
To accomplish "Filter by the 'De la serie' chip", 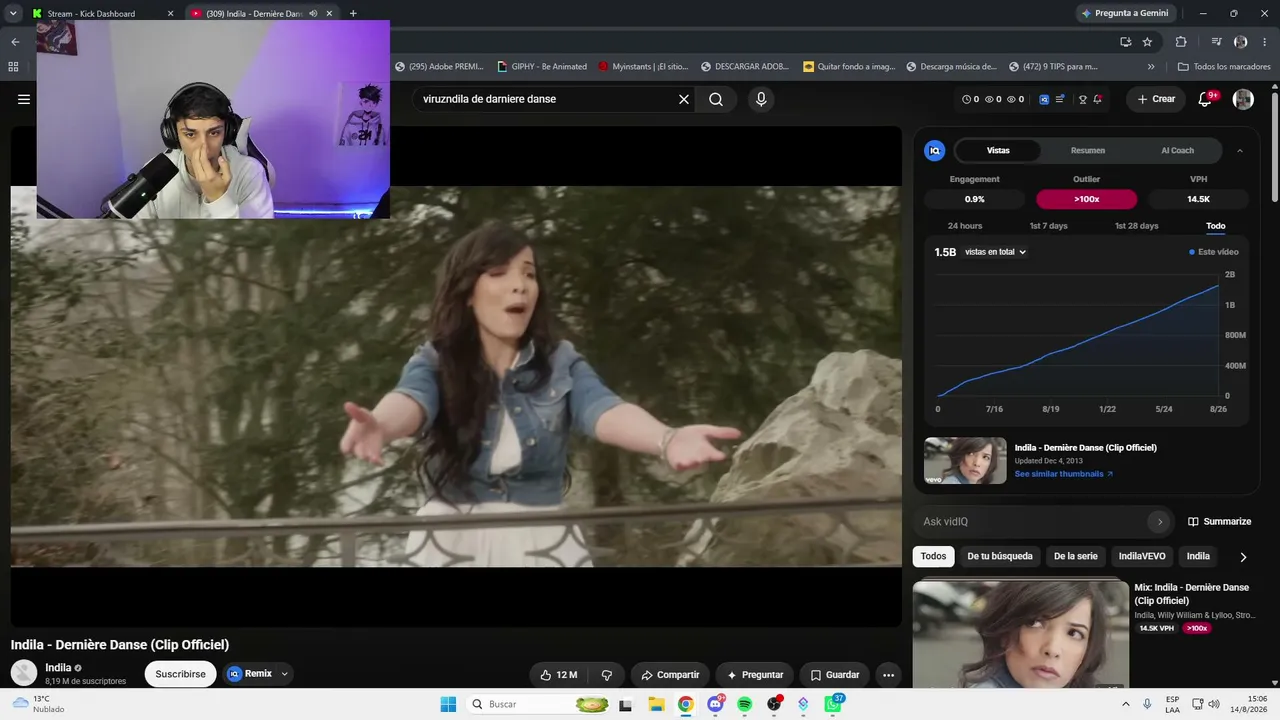I will (1076, 557).
